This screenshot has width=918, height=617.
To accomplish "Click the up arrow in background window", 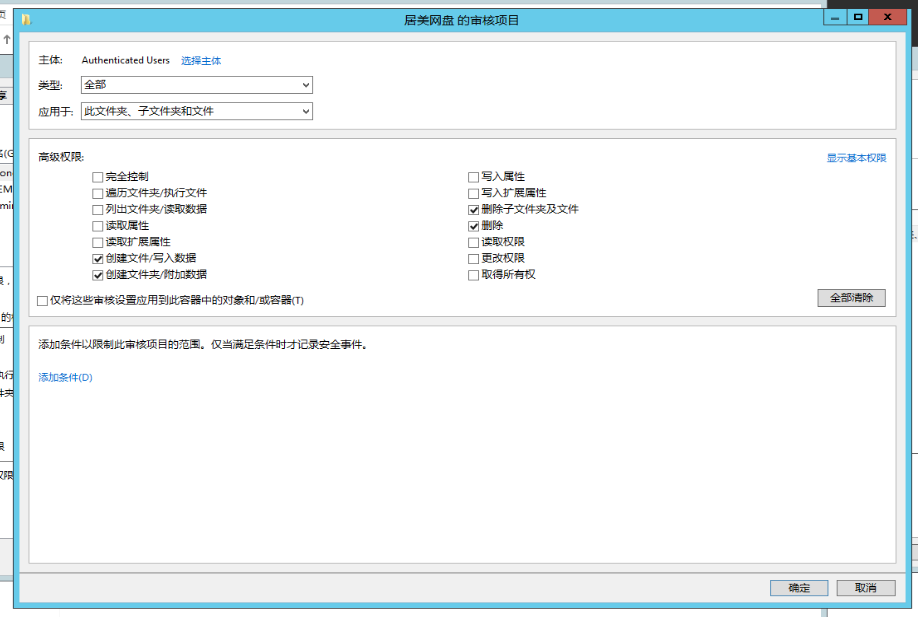I will pos(7,40).
